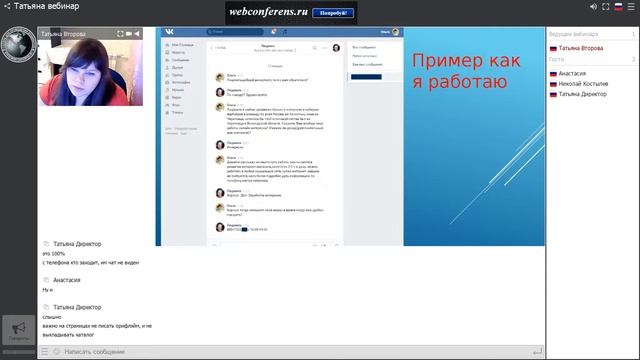The image size is (640, 360).
Task: Click the Гости section header
Action: (x=556, y=60)
